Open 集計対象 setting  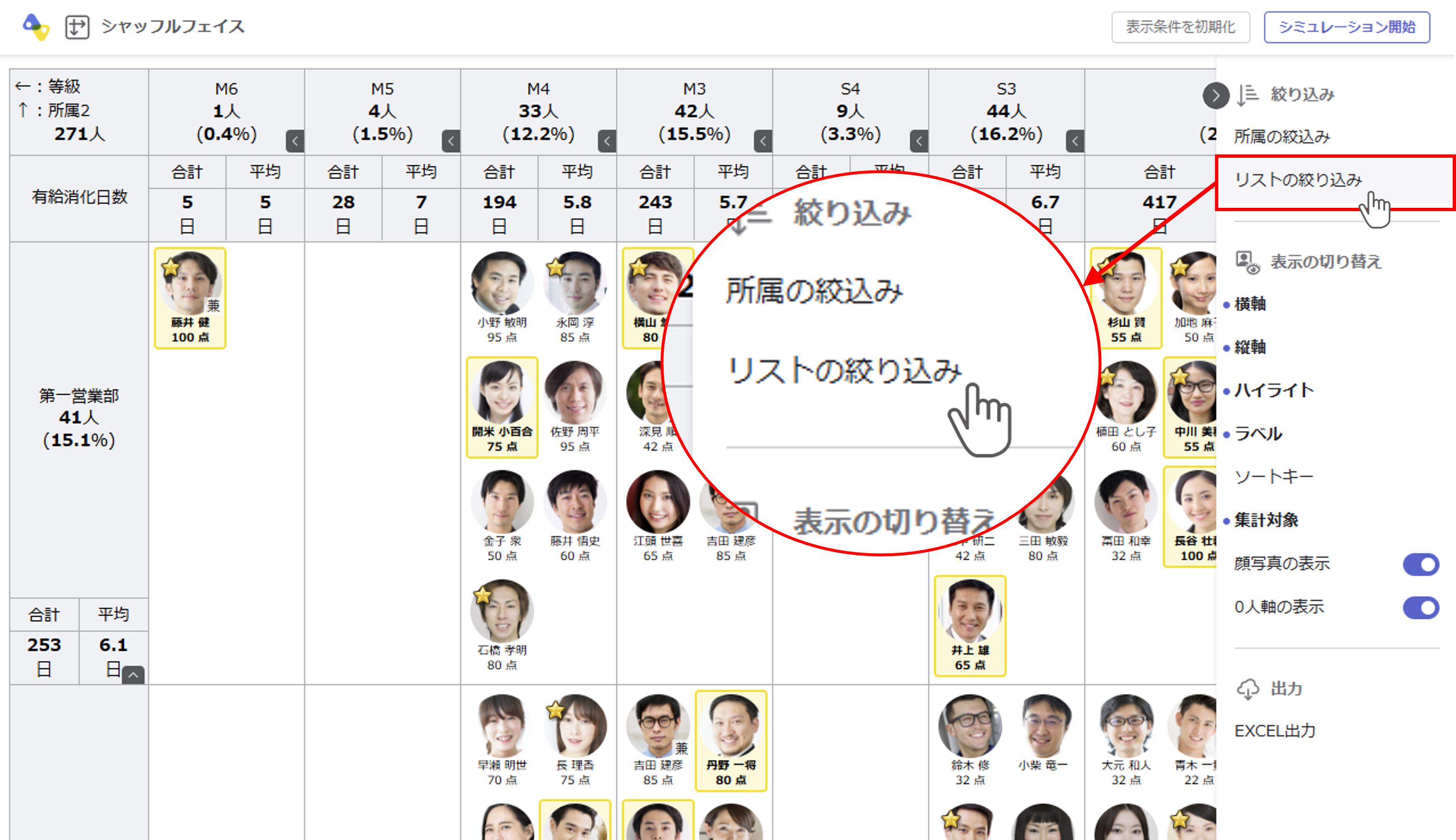(1266, 520)
